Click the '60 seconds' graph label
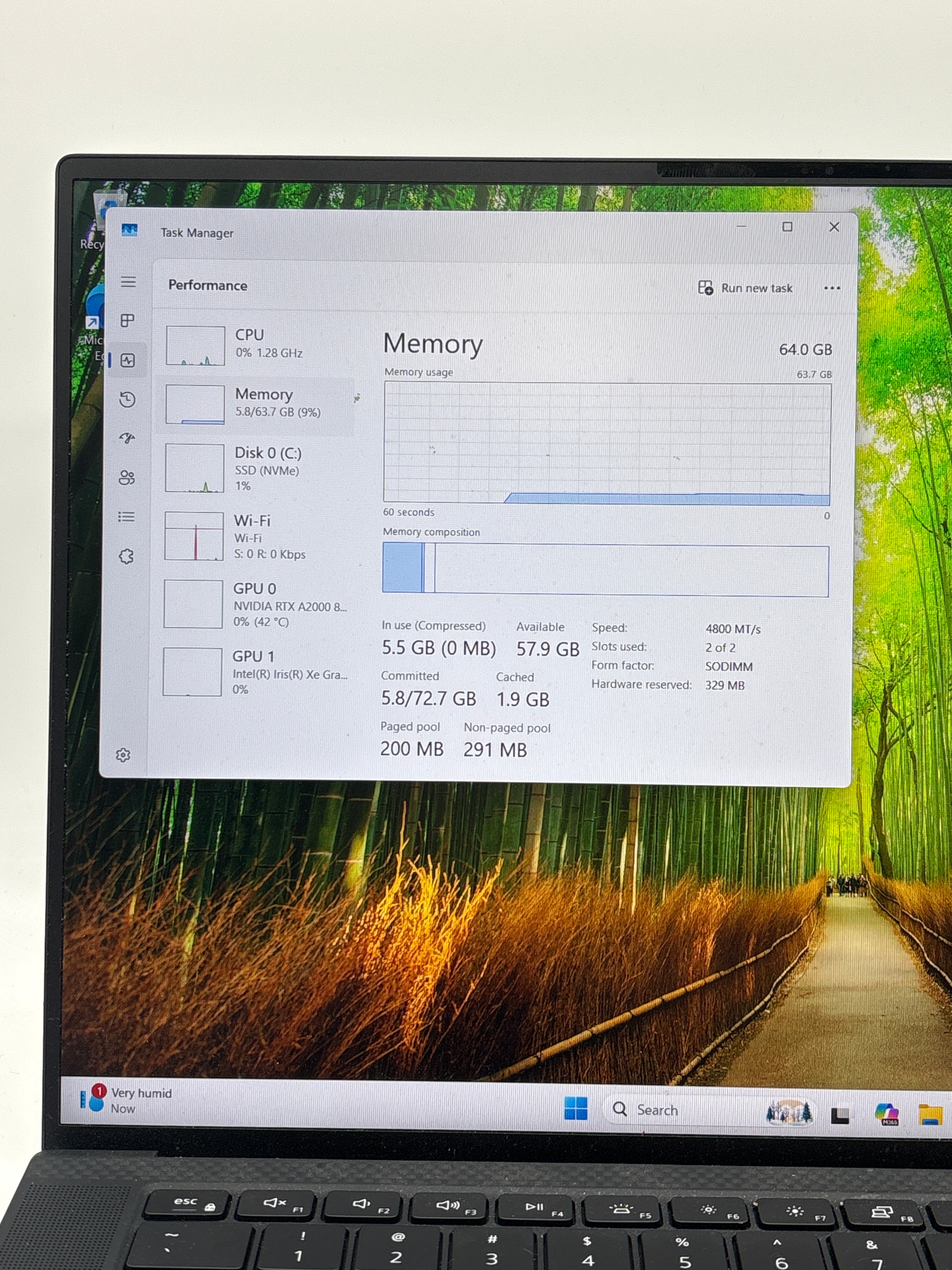The width and height of the screenshot is (952, 1270). click(x=409, y=512)
